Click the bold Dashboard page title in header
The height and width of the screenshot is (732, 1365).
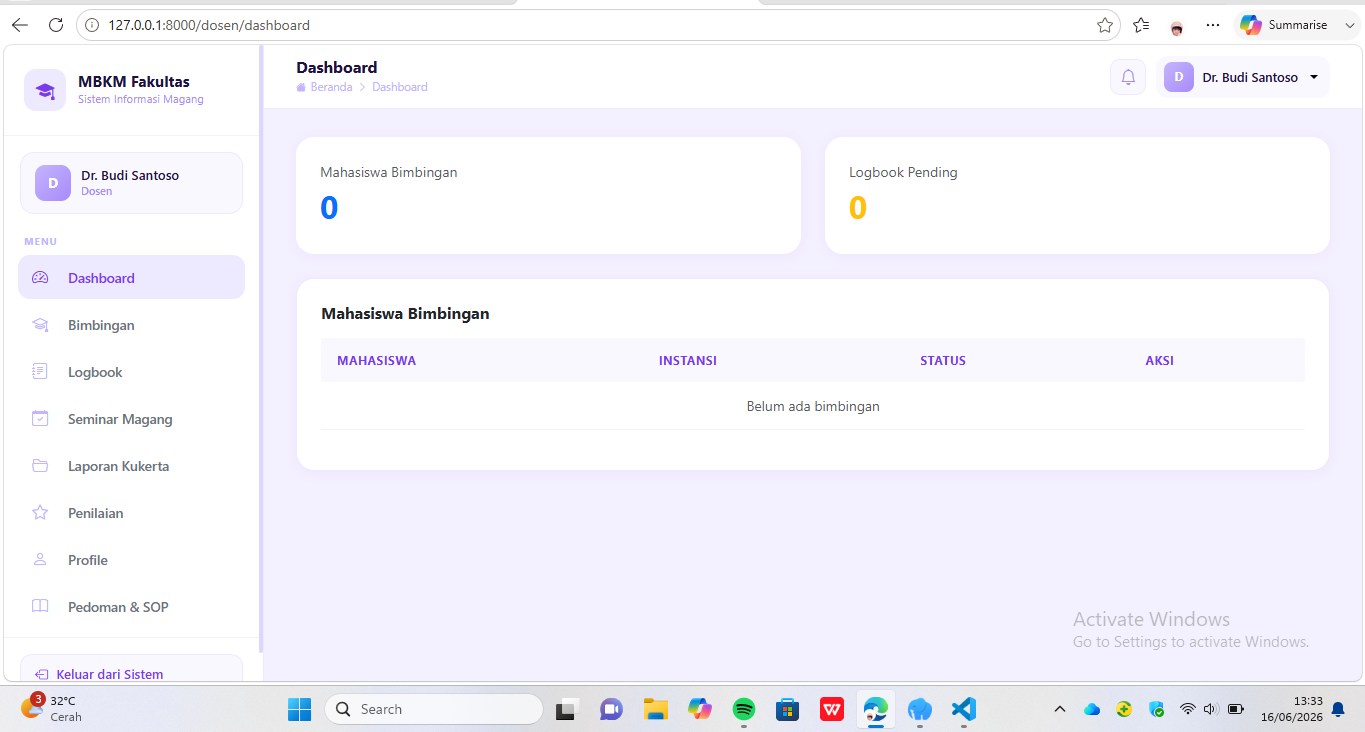(337, 68)
